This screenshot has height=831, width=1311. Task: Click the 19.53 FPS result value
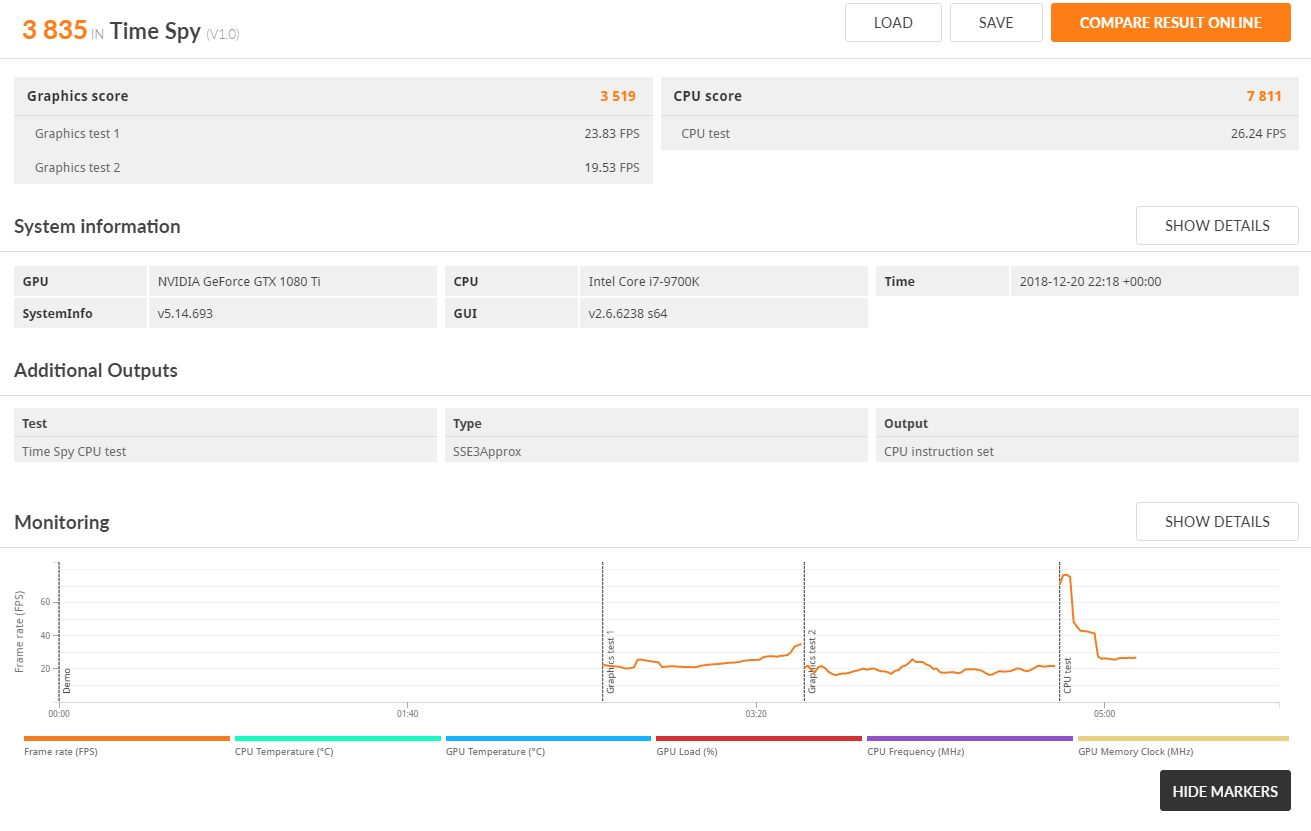[x=612, y=167]
